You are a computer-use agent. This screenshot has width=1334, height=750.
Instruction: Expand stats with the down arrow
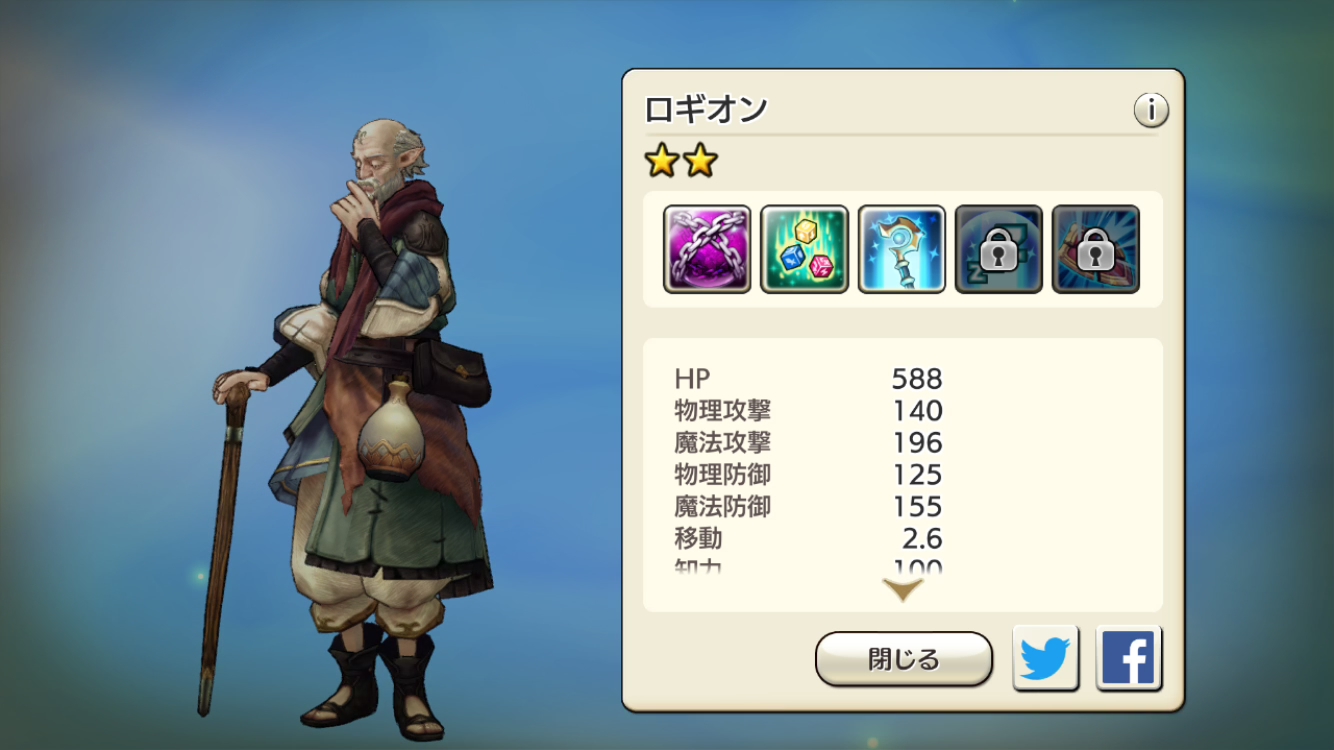tap(903, 590)
